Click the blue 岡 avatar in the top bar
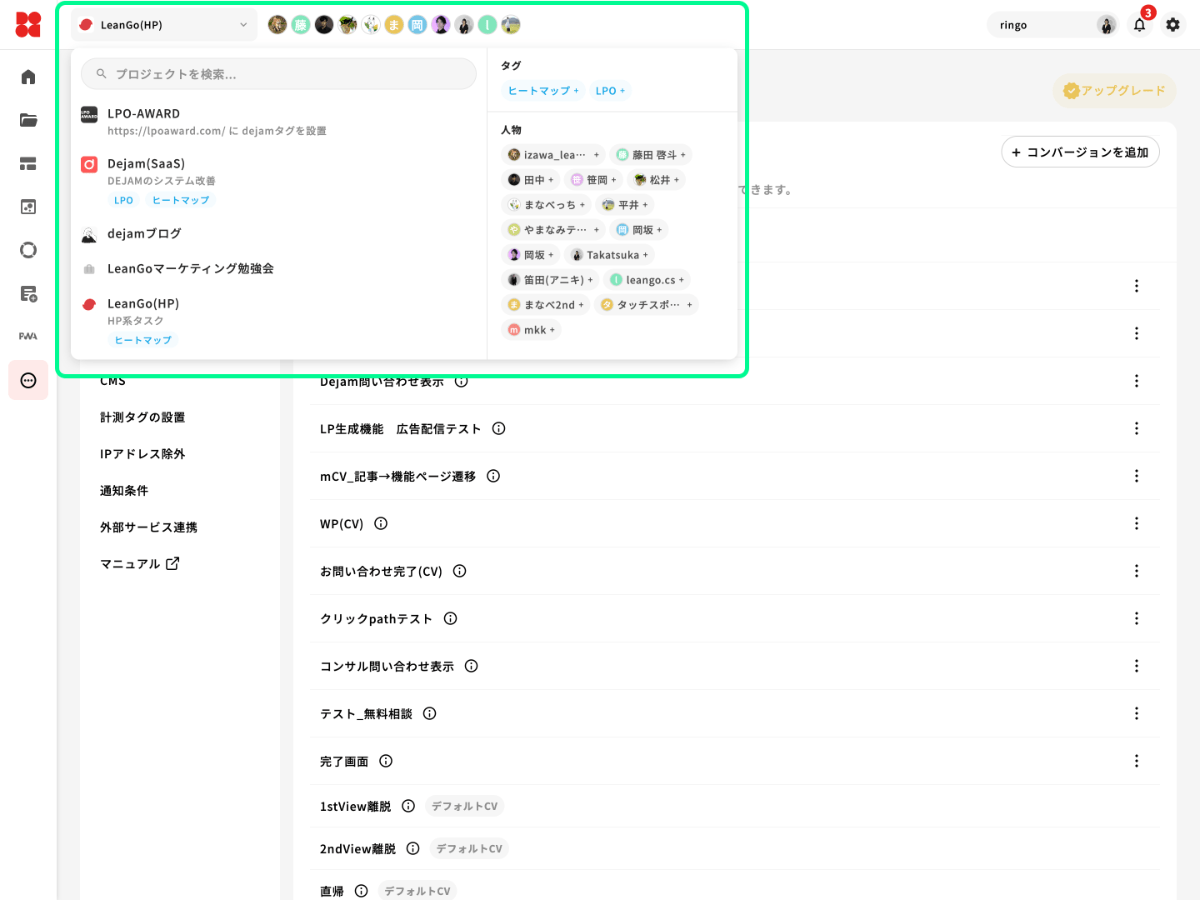Image resolution: width=1200 pixels, height=900 pixels. pyautogui.click(x=417, y=25)
